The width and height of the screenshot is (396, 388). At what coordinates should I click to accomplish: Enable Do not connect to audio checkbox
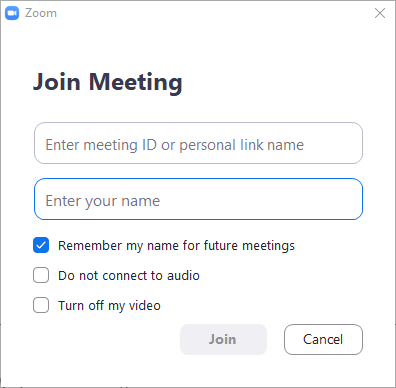[x=41, y=275]
